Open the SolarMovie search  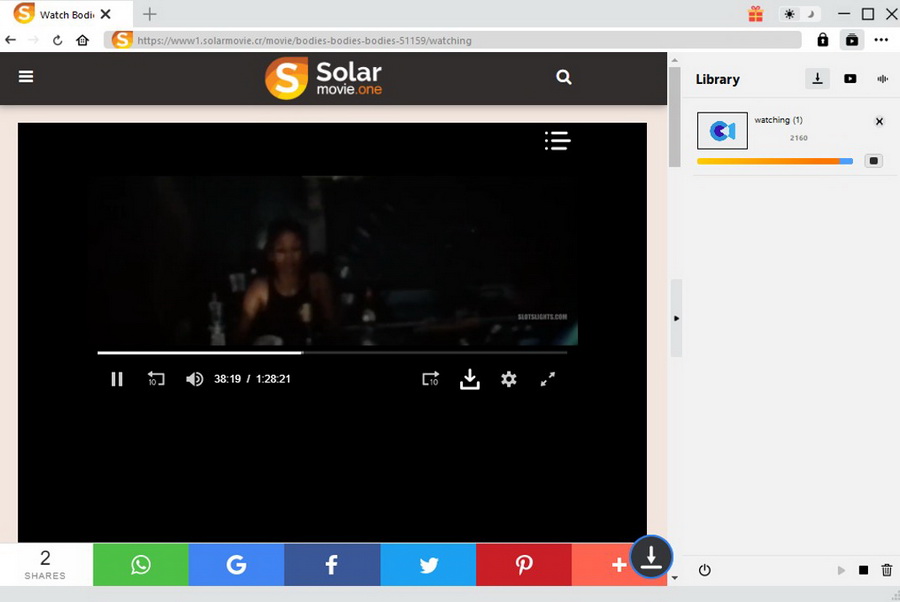(564, 77)
